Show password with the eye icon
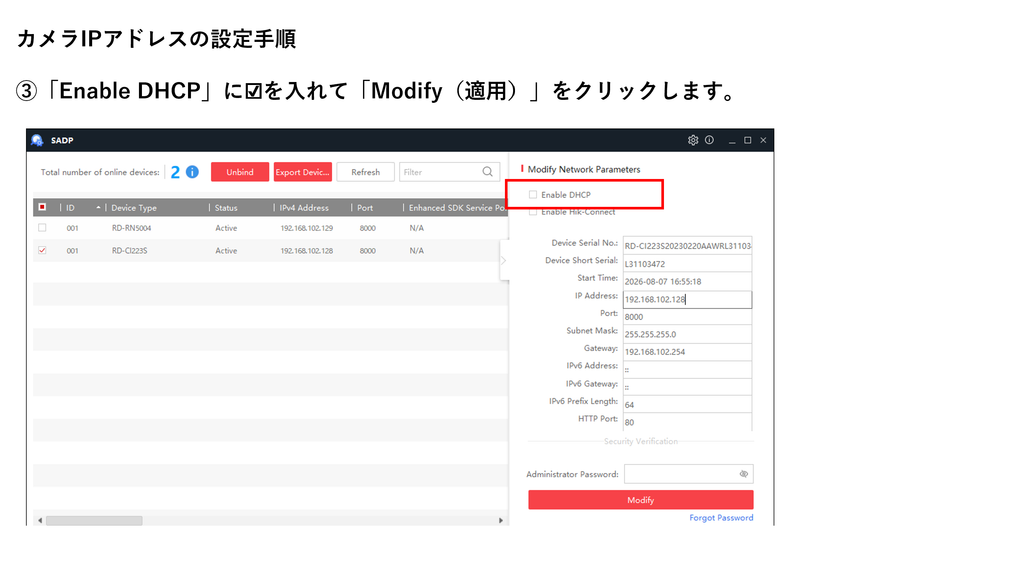 744,474
